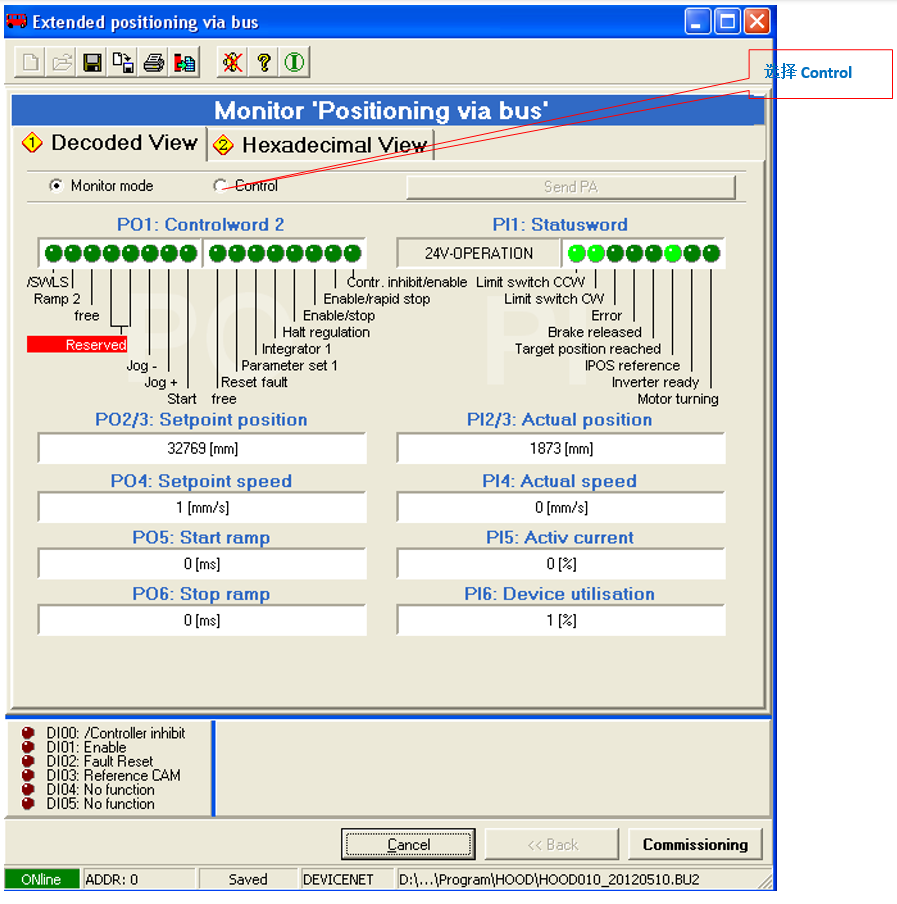Click the Save floppy disk toolbar icon
The width and height of the screenshot is (897, 904).
[x=92, y=63]
